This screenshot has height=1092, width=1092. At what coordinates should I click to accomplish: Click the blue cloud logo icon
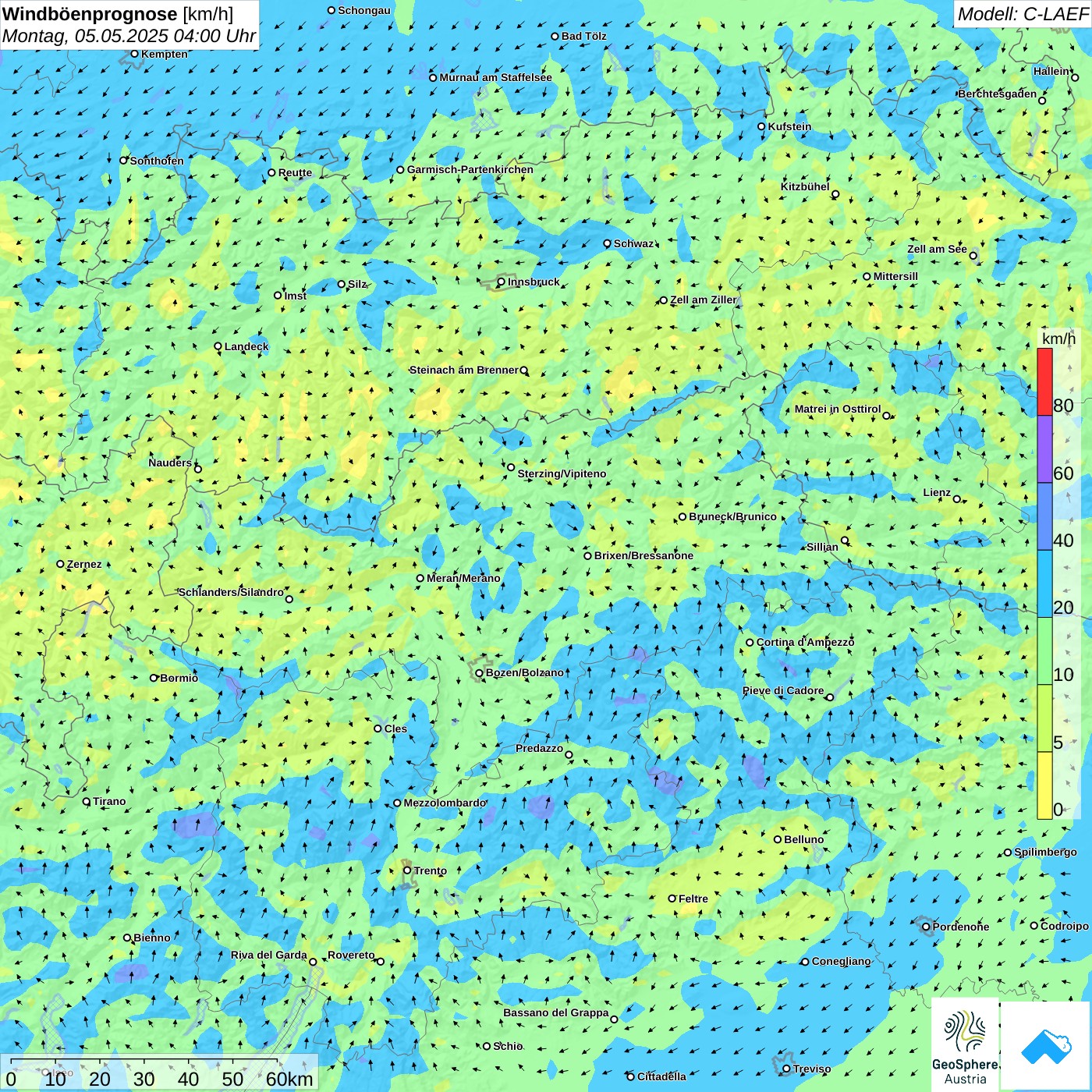pos(1045,1045)
